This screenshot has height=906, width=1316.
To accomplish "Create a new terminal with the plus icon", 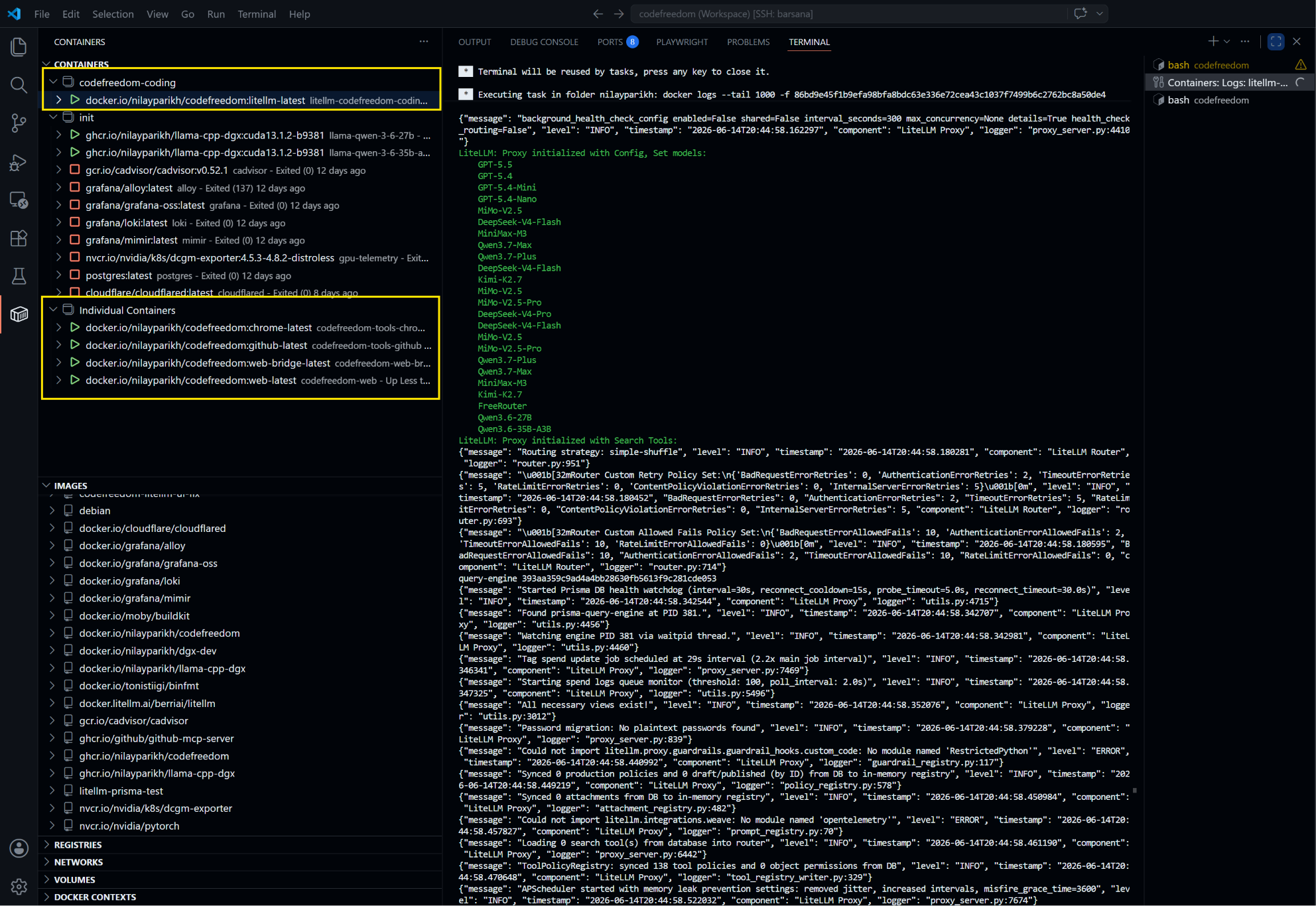I will point(1213,41).
